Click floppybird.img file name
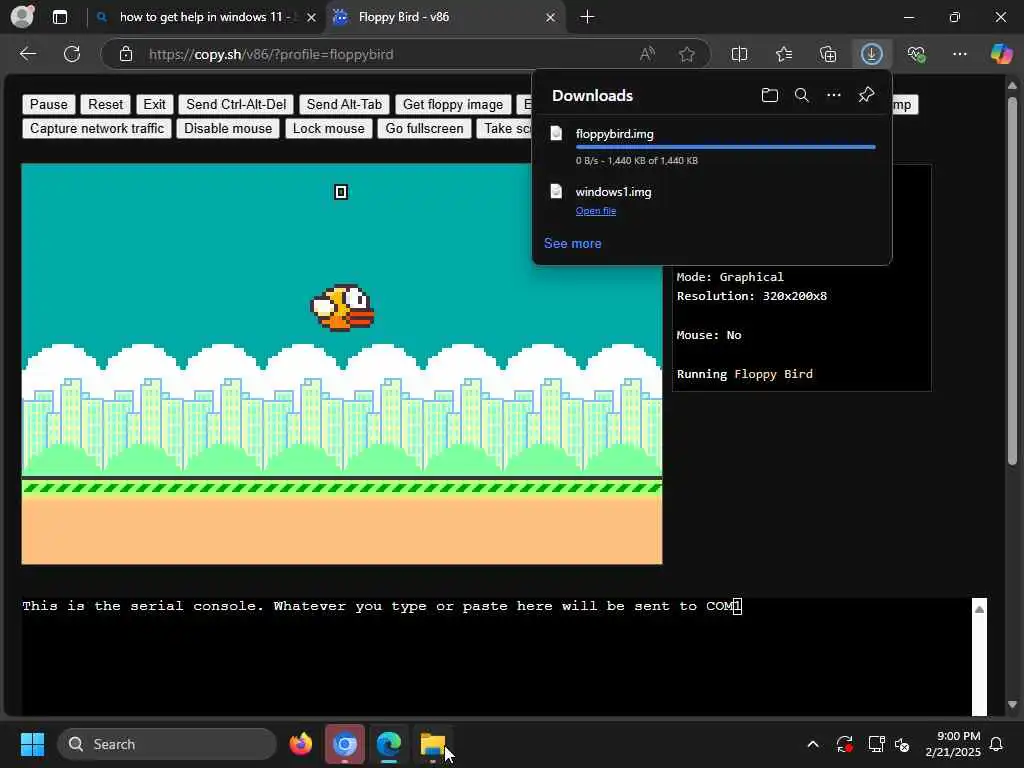The width and height of the screenshot is (1024, 768). (615, 133)
